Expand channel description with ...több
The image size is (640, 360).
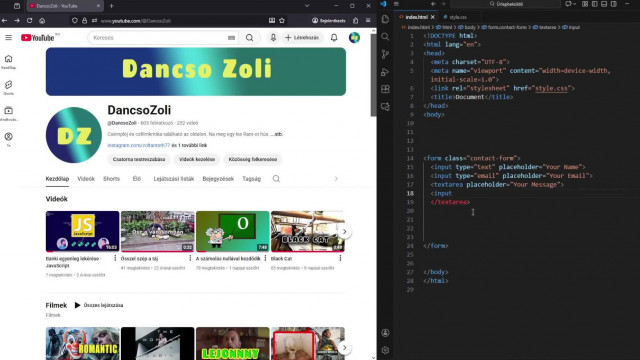[x=277, y=134]
